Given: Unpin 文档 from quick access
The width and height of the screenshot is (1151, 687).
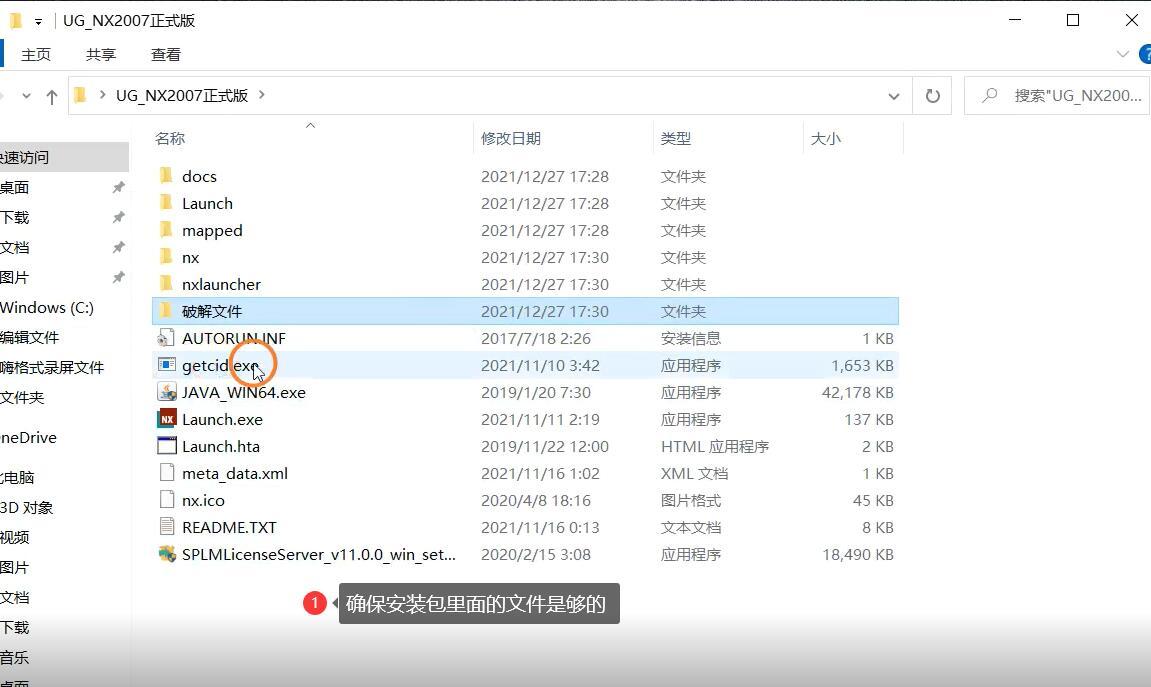Looking at the screenshot, I should 119,247.
